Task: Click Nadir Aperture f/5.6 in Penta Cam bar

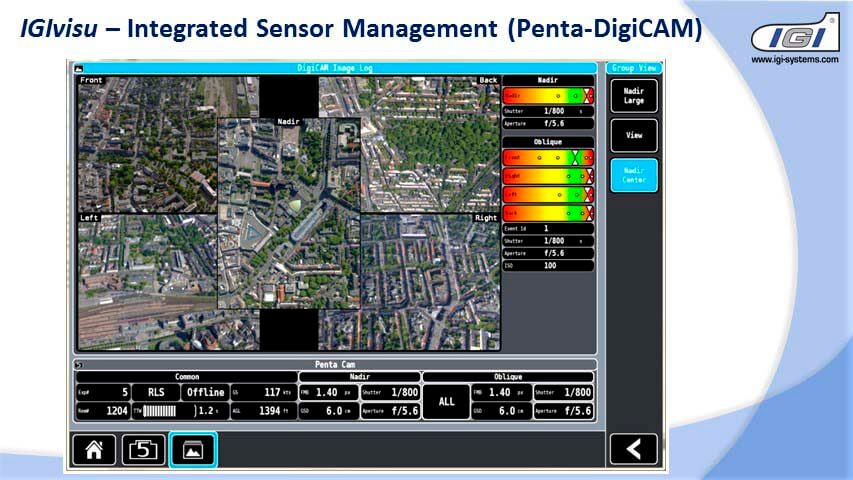Action: 390,411
